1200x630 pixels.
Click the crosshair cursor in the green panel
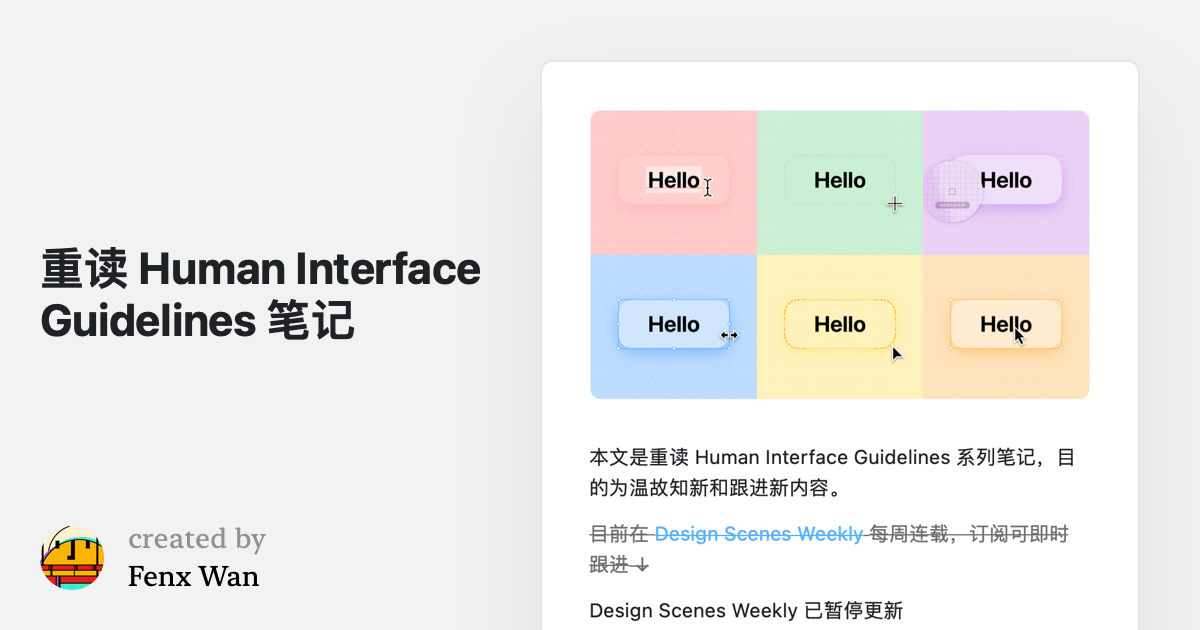(895, 204)
